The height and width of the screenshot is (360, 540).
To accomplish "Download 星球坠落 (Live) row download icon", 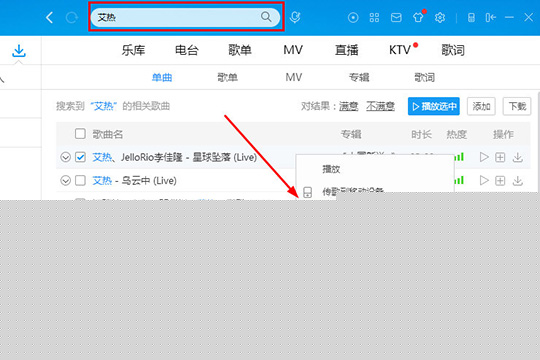I will (x=518, y=157).
